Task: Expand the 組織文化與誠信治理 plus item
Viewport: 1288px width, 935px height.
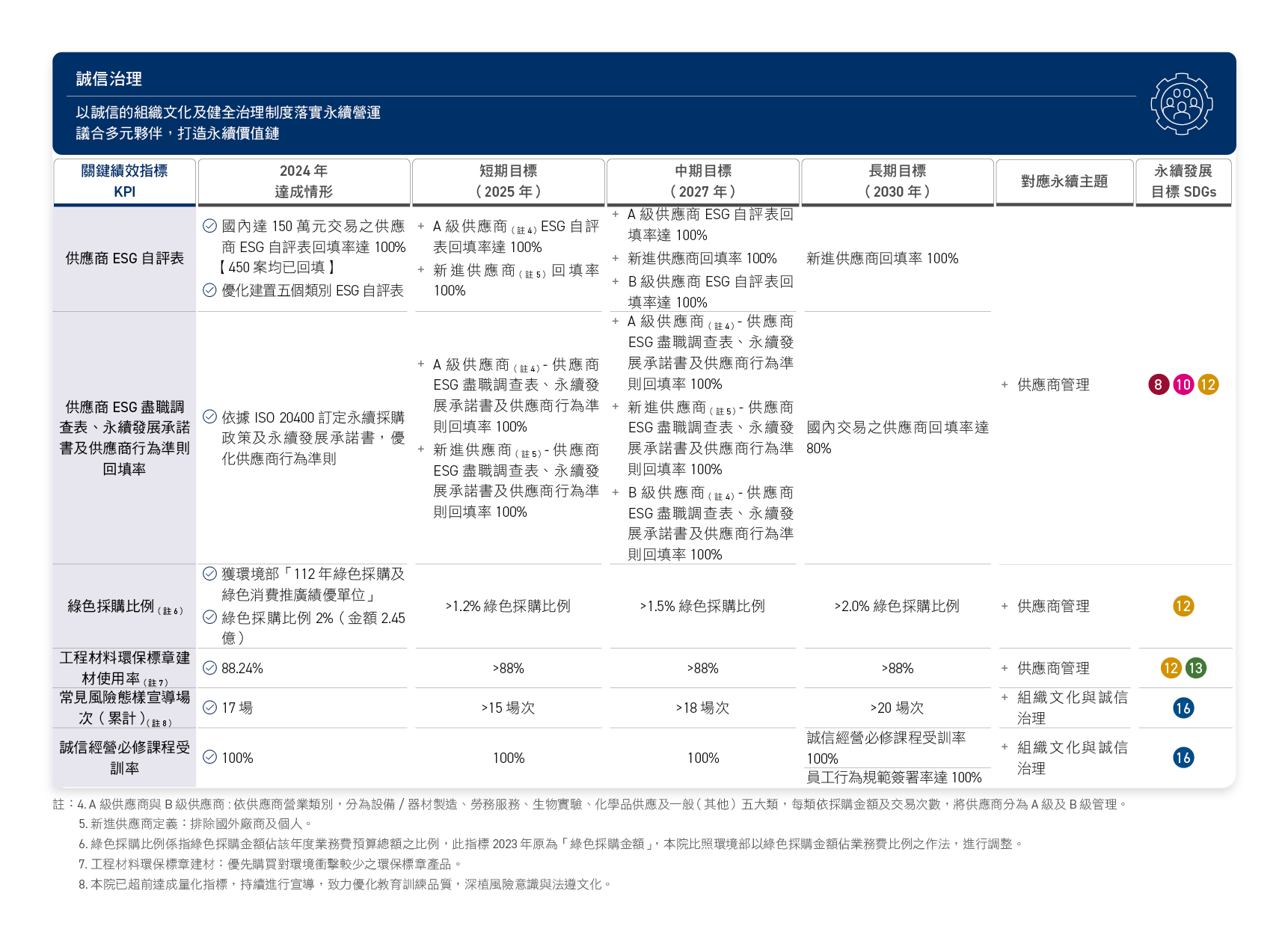Action: (1005, 698)
